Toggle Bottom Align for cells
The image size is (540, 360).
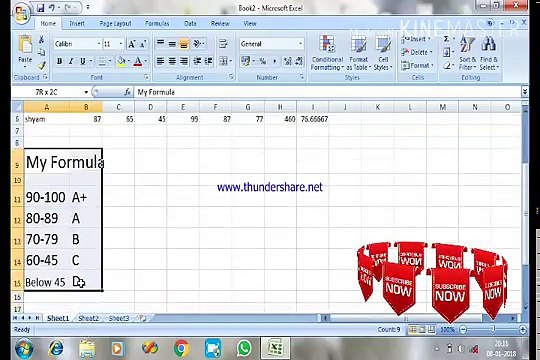click(184, 43)
